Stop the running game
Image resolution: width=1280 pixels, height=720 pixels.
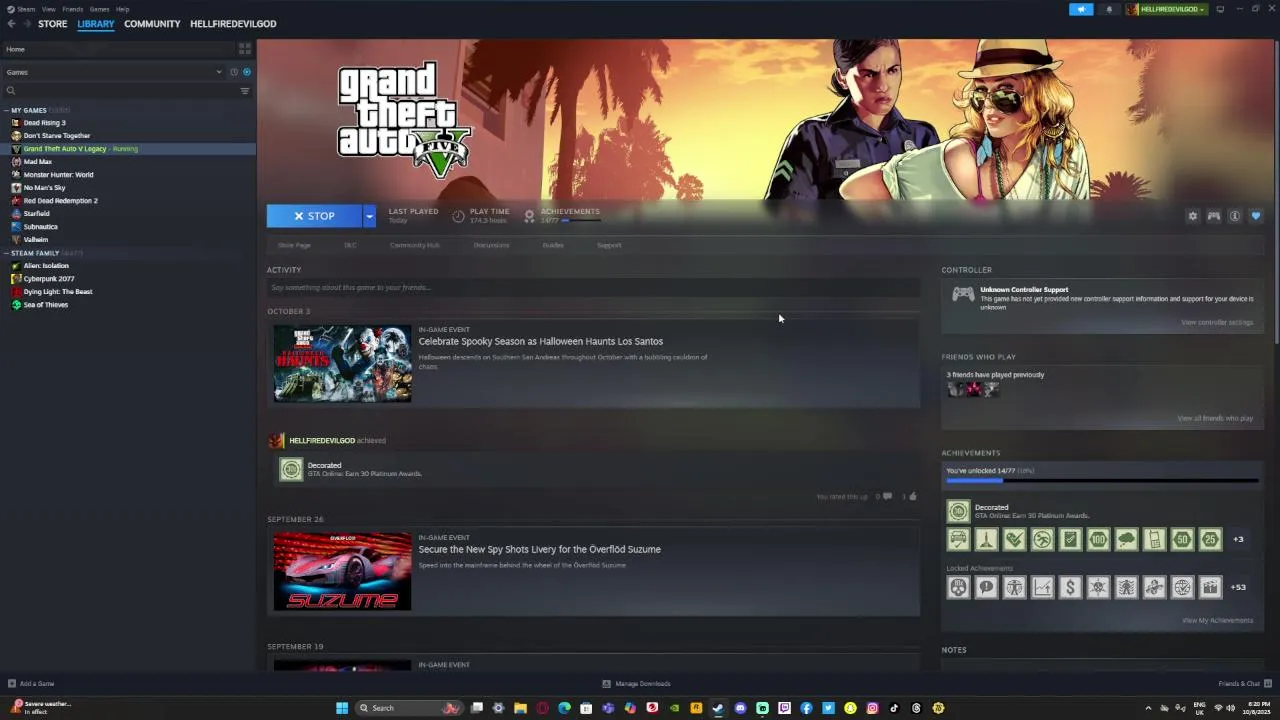(314, 216)
